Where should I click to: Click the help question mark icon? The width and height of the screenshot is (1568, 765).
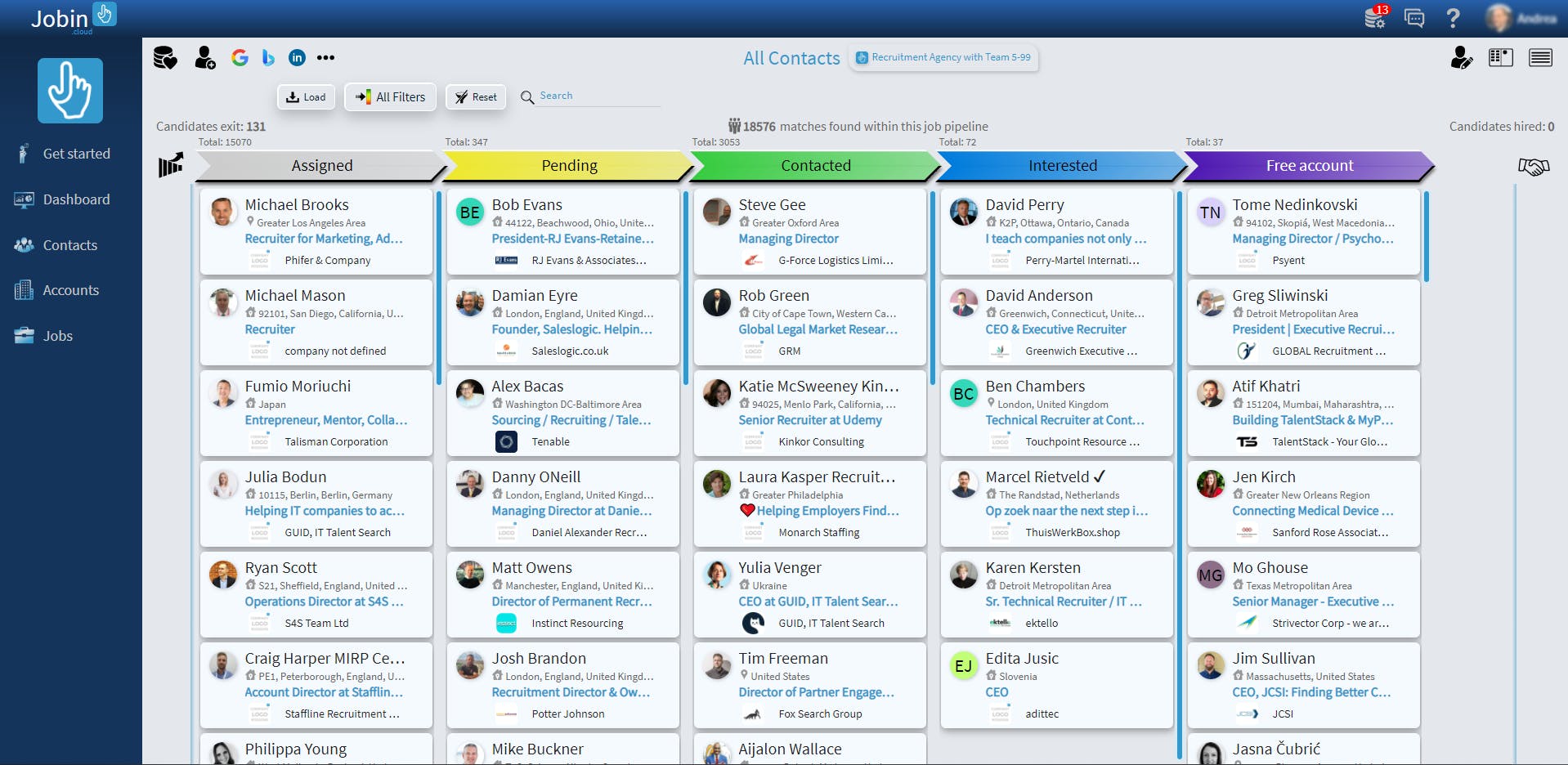(x=1453, y=18)
